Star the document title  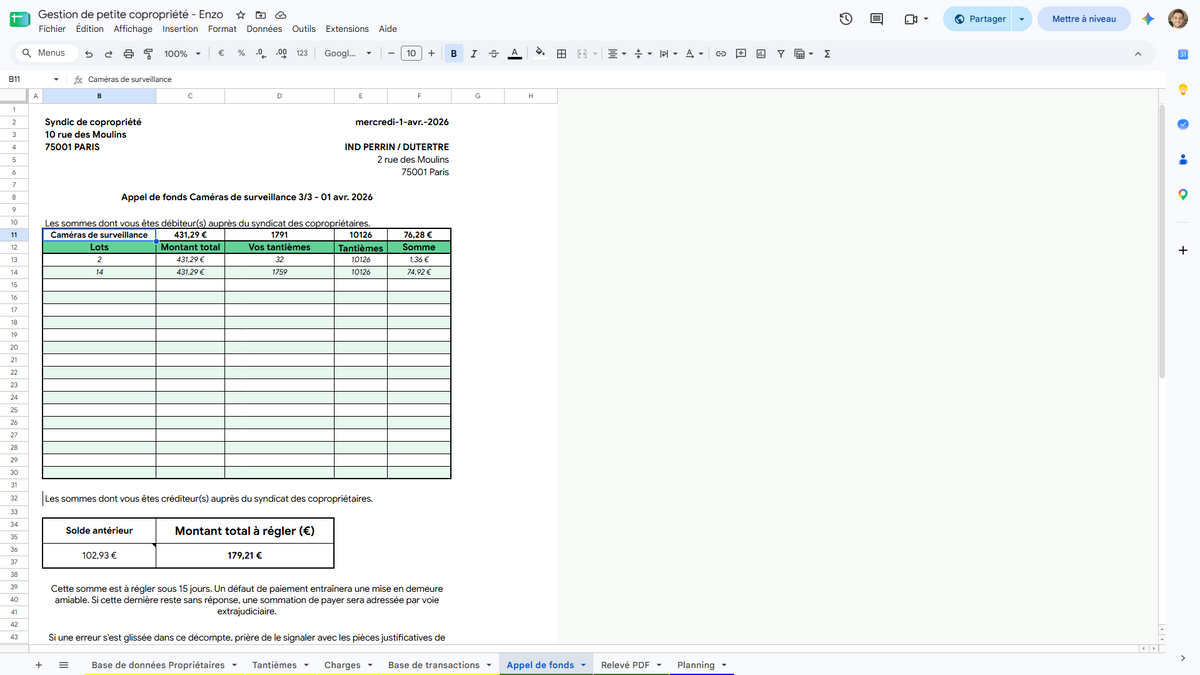point(241,15)
